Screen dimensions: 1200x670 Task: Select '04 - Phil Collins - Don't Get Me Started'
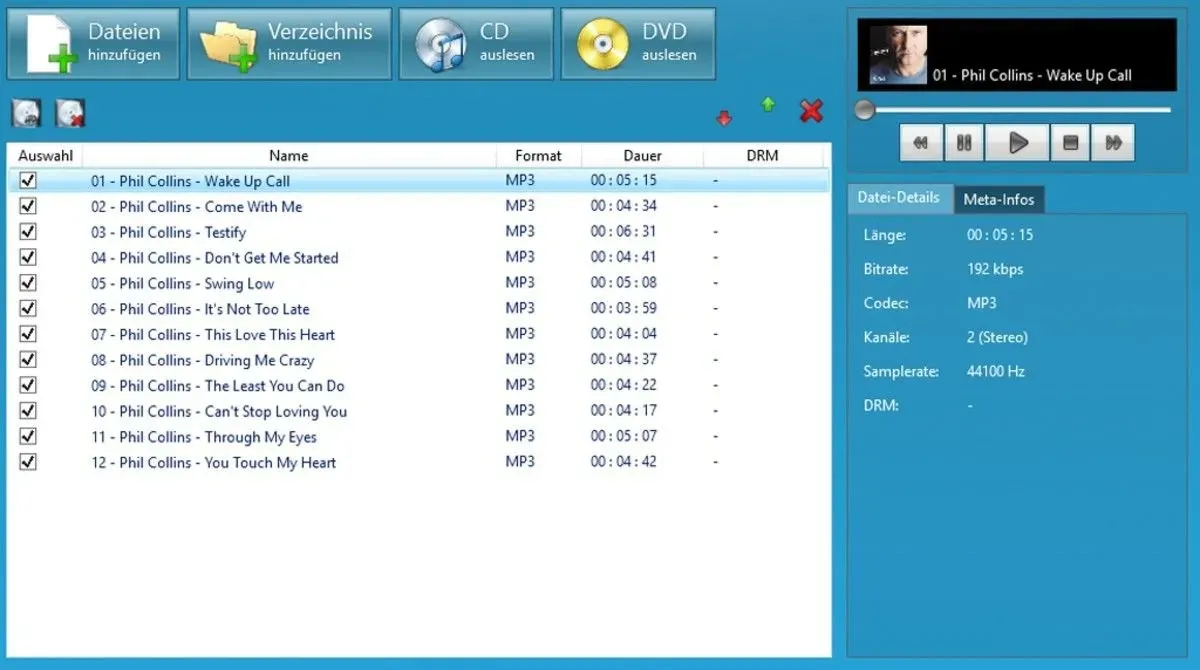[215, 258]
